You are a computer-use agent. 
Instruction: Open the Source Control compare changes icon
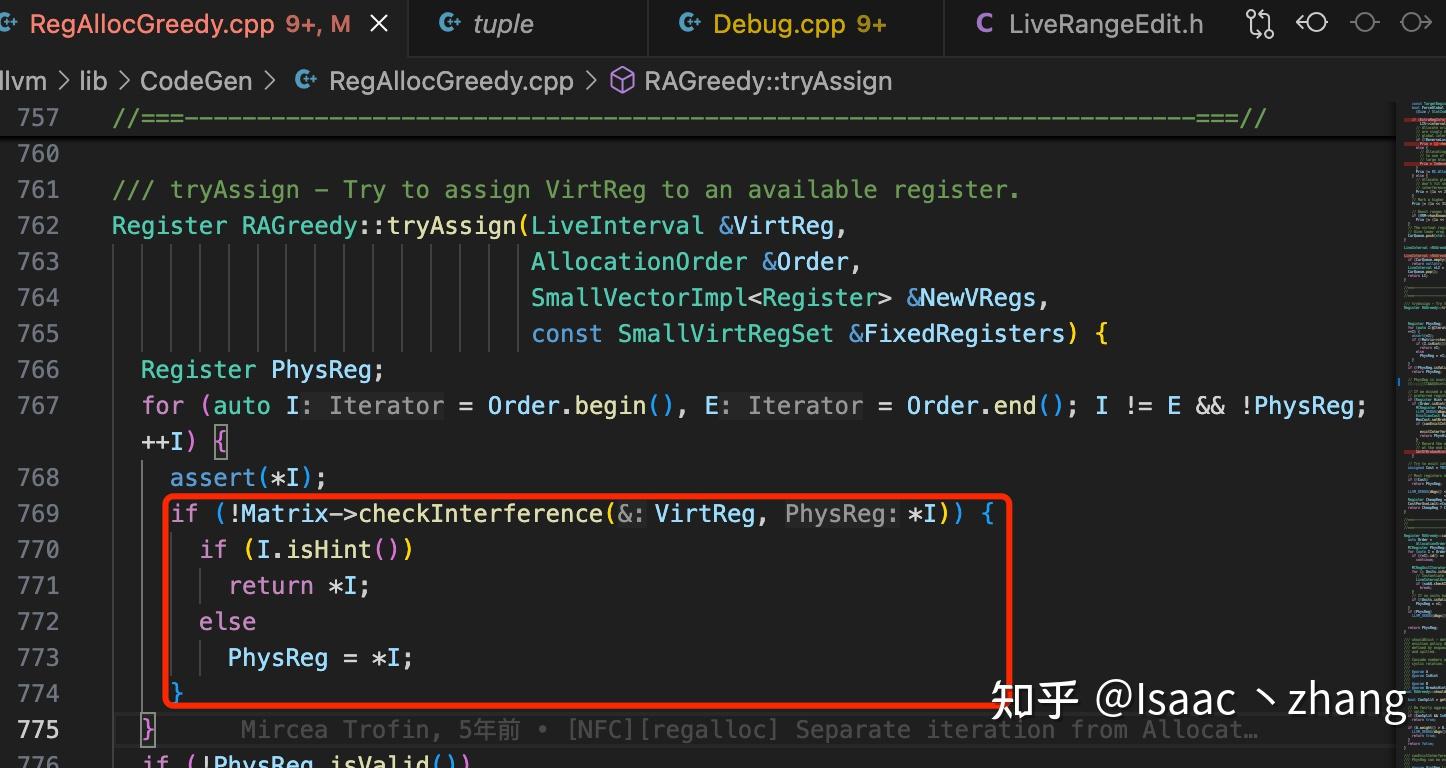1259,23
